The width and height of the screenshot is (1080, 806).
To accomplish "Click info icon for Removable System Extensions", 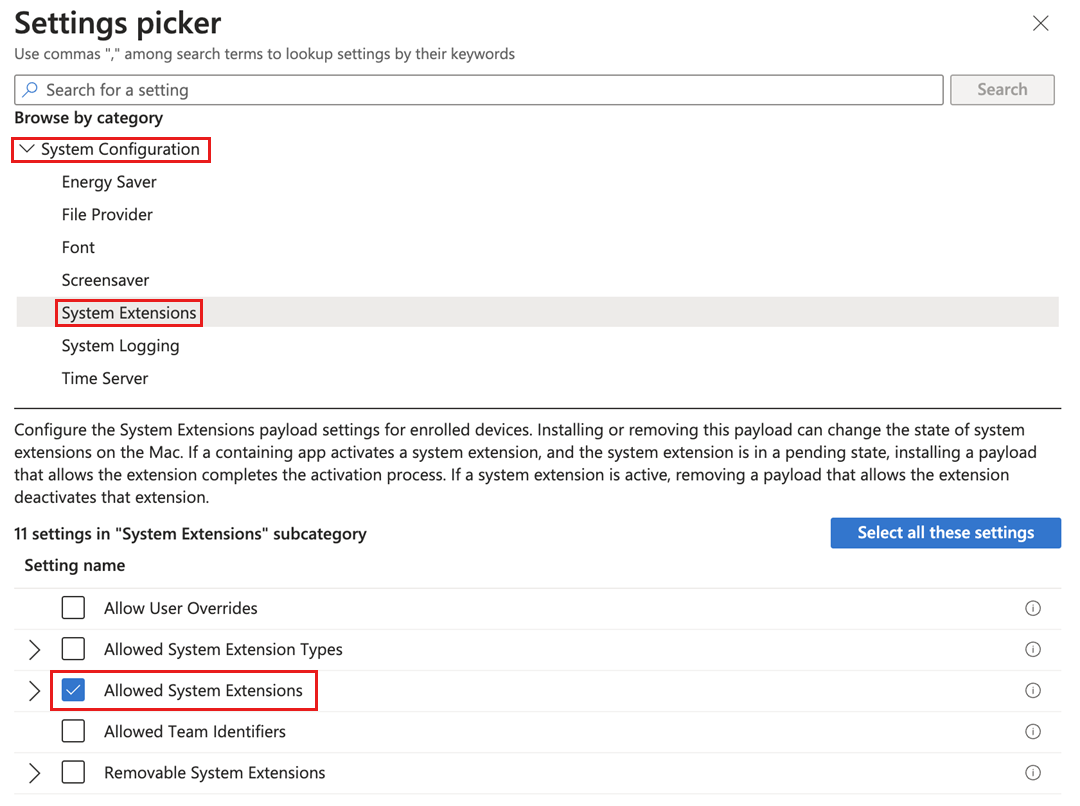I will point(1033,772).
